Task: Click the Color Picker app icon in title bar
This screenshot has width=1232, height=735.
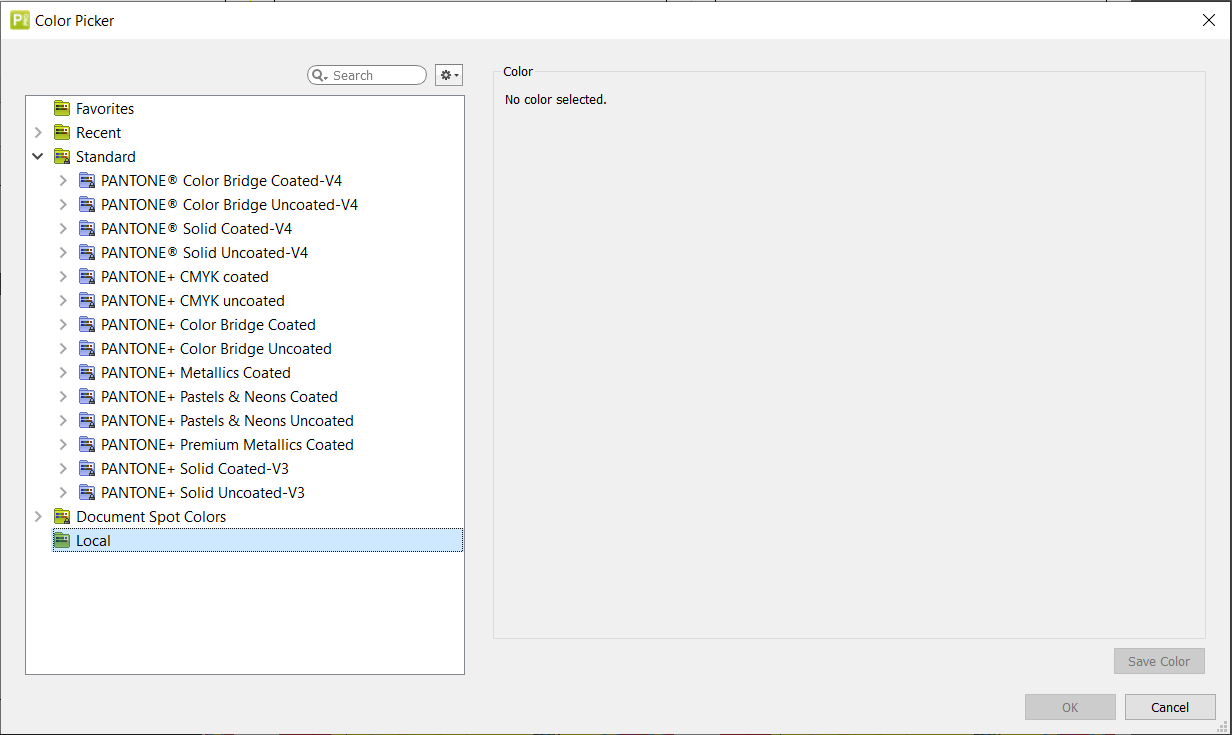Action: [19, 20]
